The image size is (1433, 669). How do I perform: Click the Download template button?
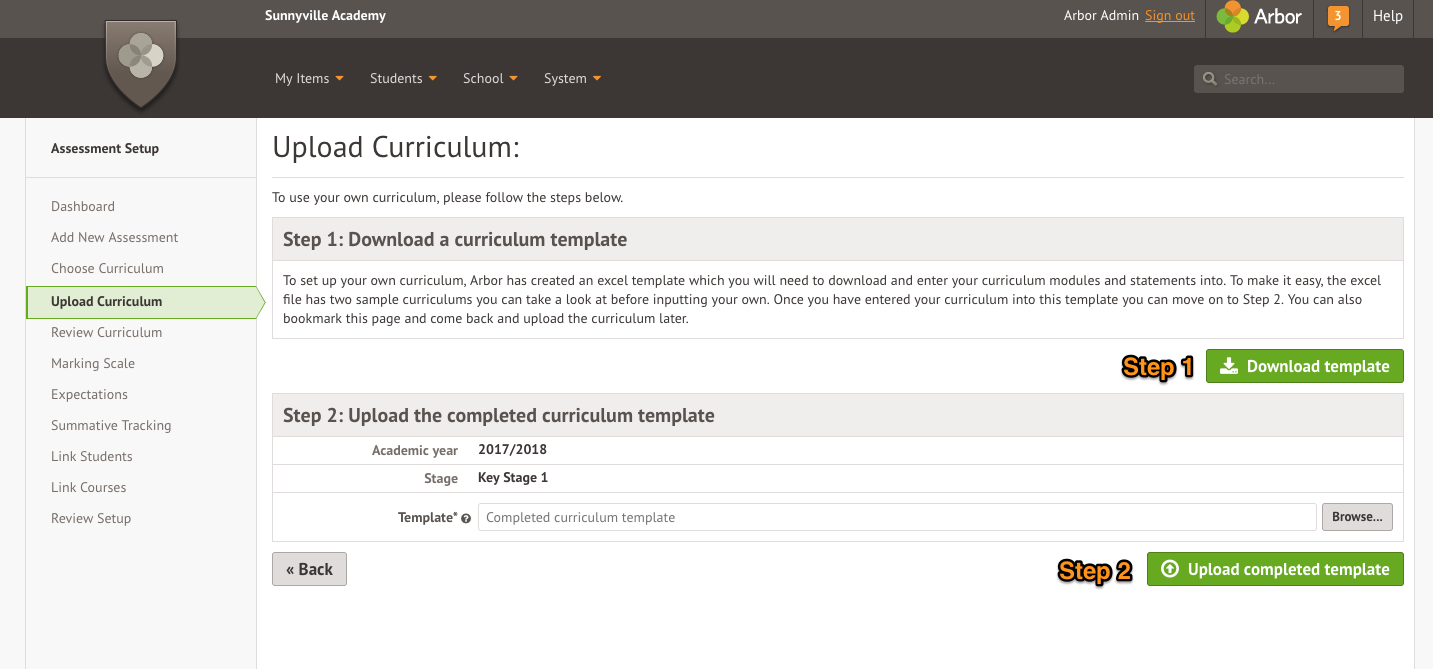pyautogui.click(x=1304, y=366)
